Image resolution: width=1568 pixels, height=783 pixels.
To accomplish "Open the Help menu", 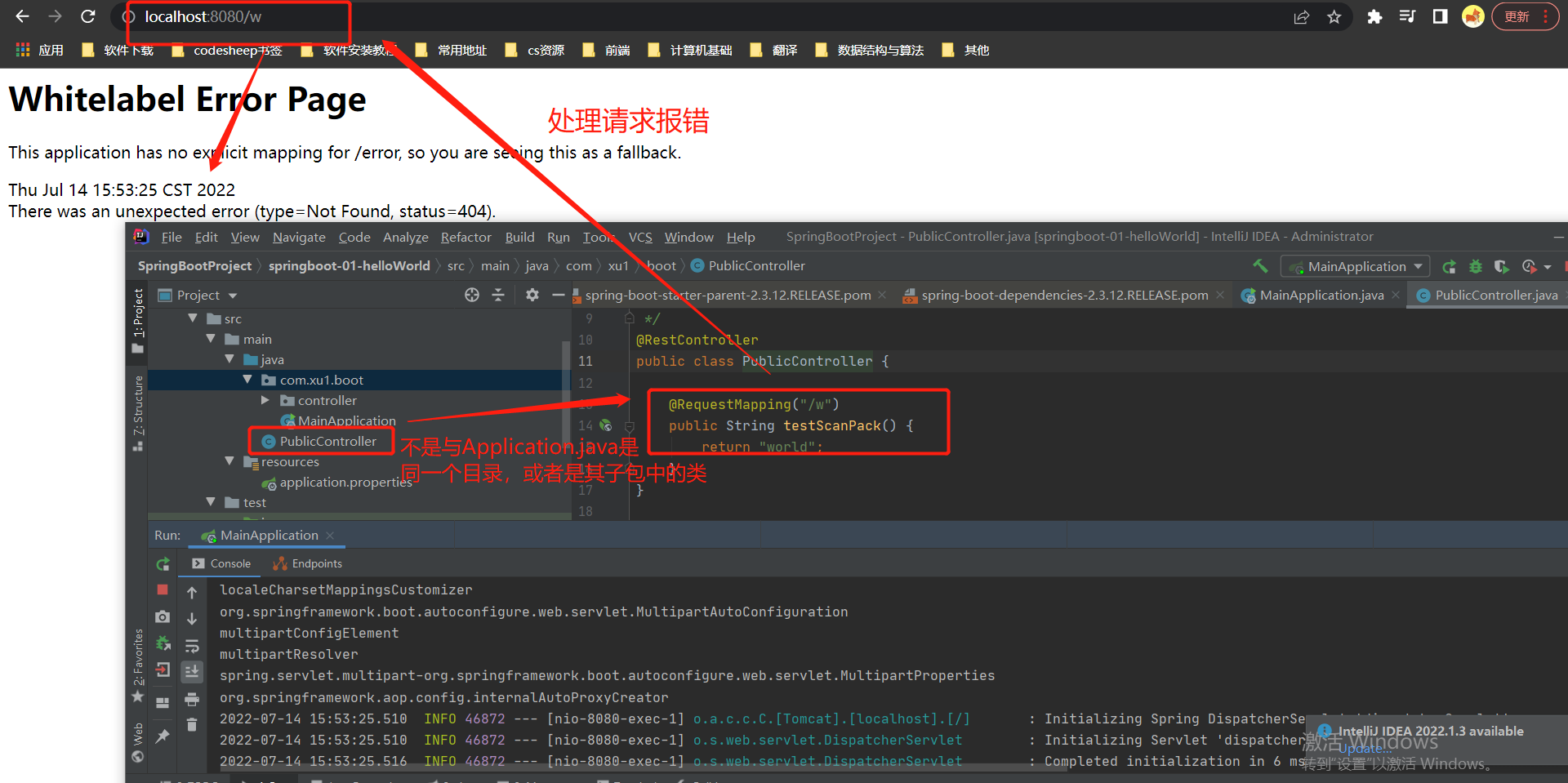I will coord(741,237).
